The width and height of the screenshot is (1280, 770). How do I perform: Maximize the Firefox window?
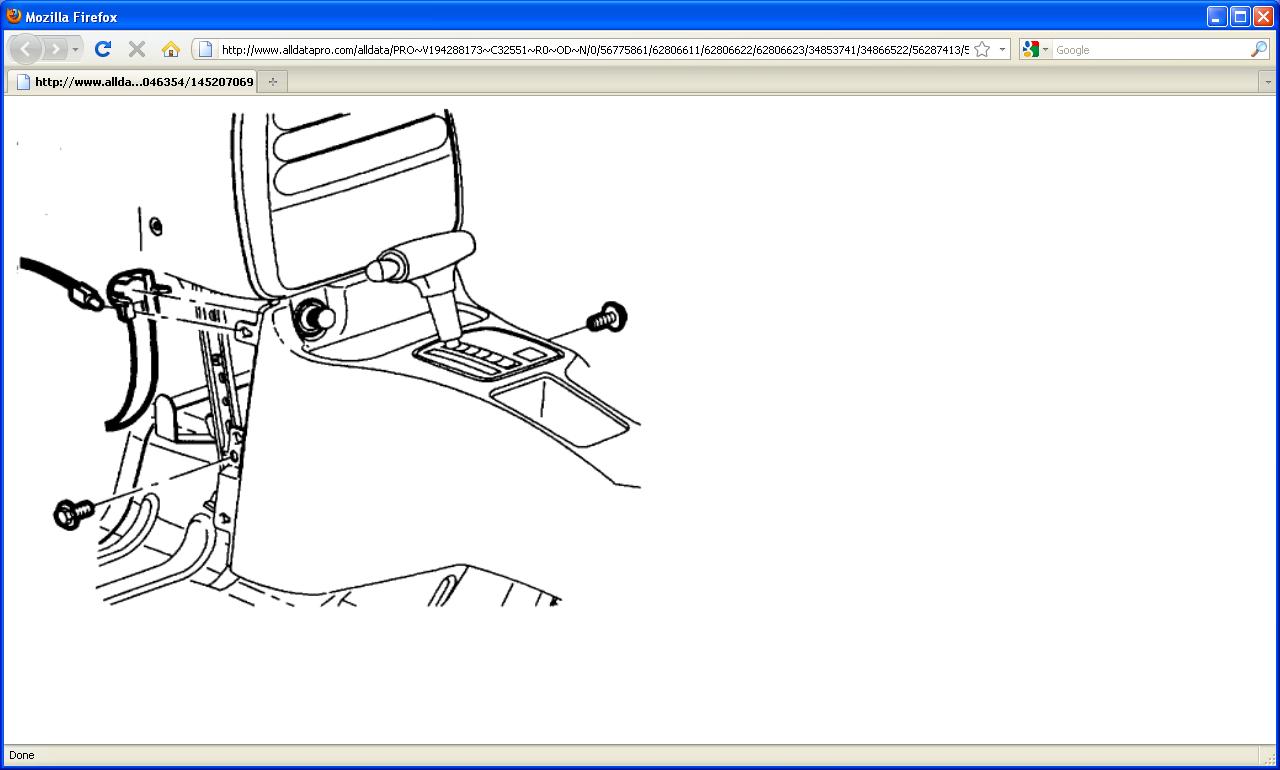(1240, 16)
